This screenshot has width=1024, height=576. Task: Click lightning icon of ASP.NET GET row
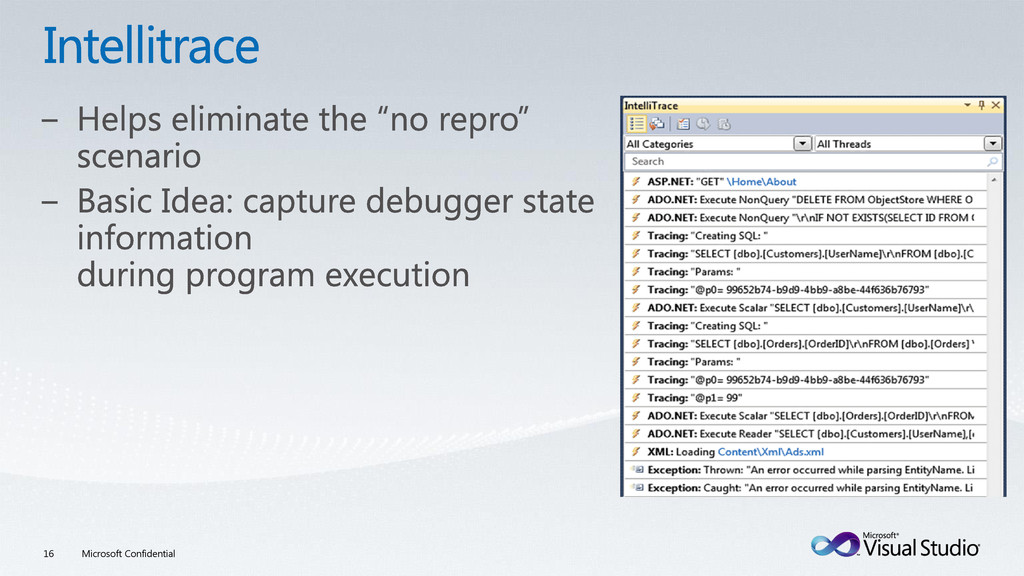coord(635,182)
